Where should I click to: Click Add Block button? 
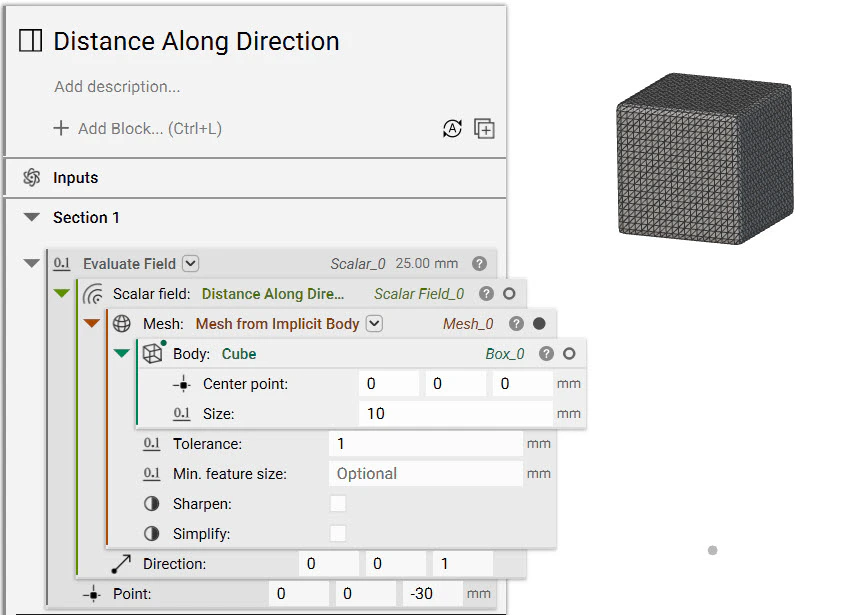coord(138,129)
